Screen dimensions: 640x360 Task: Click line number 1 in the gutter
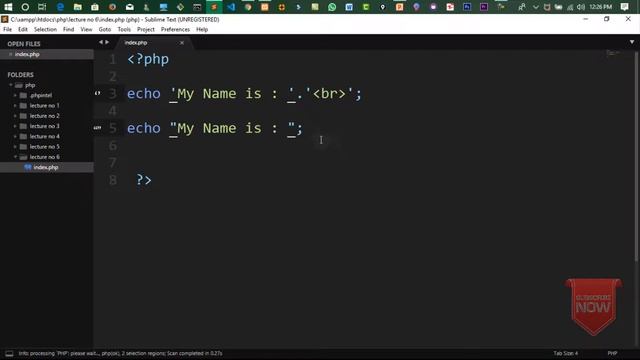[x=112, y=60]
